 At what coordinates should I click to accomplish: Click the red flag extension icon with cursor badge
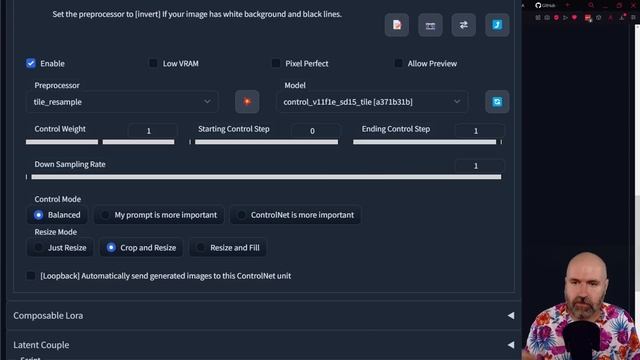(588, 18)
